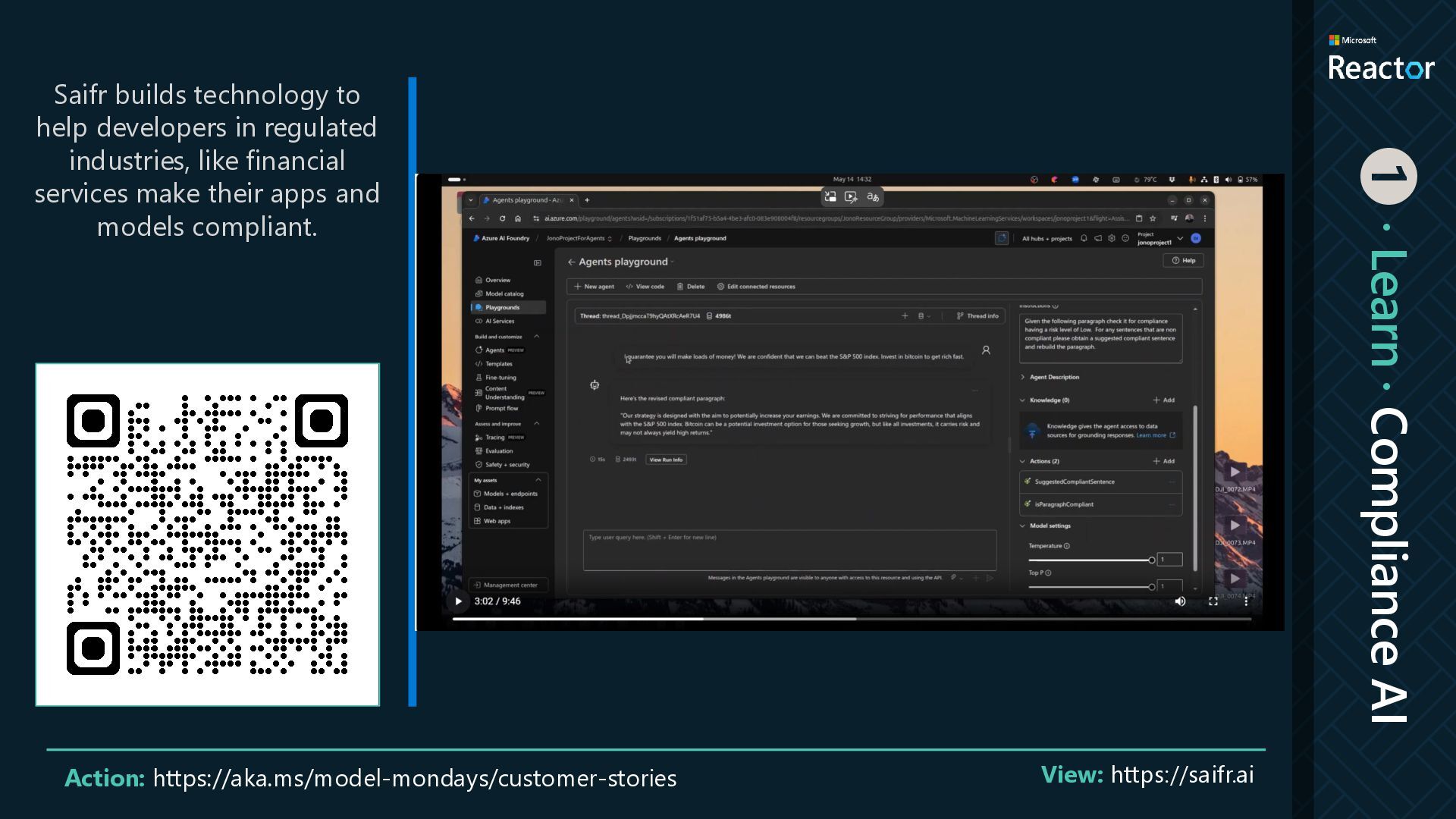Open the settings gear in the Foundry header

click(1112, 238)
